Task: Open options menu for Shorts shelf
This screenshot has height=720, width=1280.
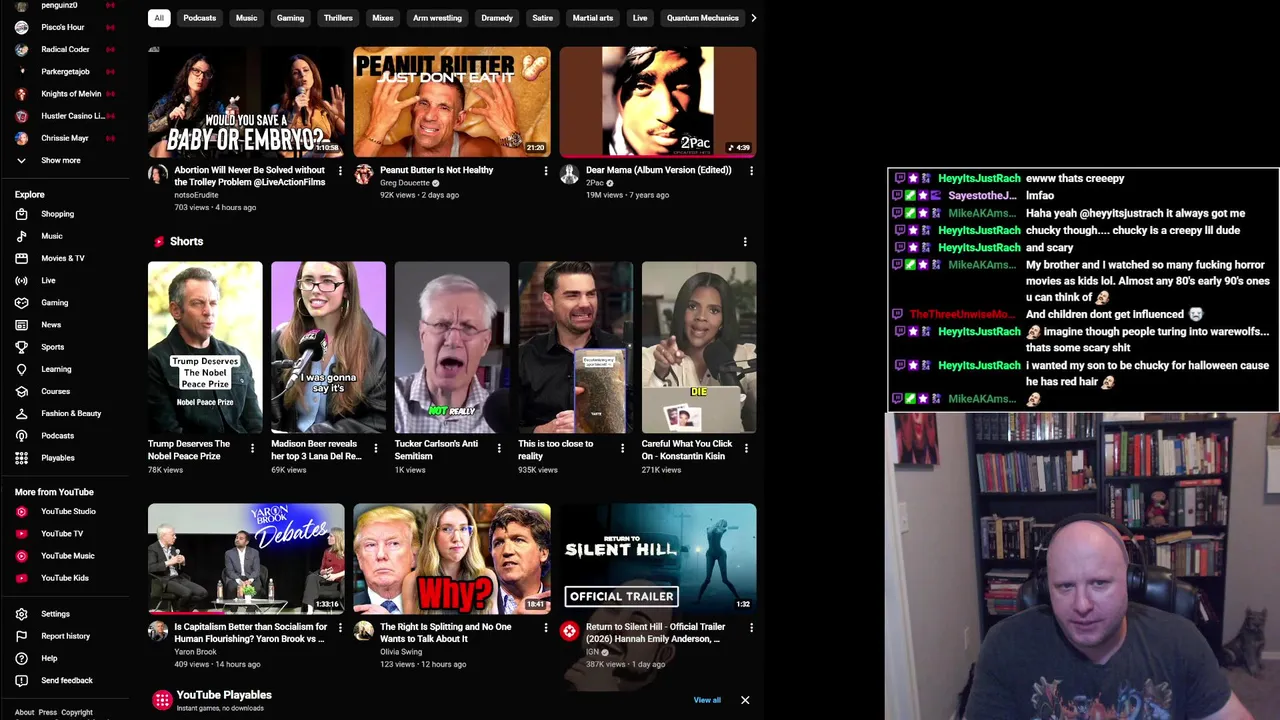Action: (745, 241)
